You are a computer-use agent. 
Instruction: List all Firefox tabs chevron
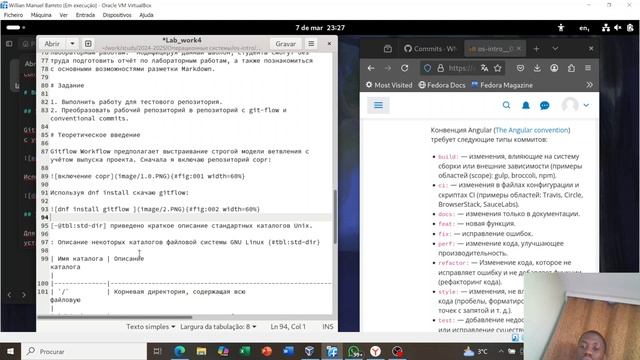(555, 49)
